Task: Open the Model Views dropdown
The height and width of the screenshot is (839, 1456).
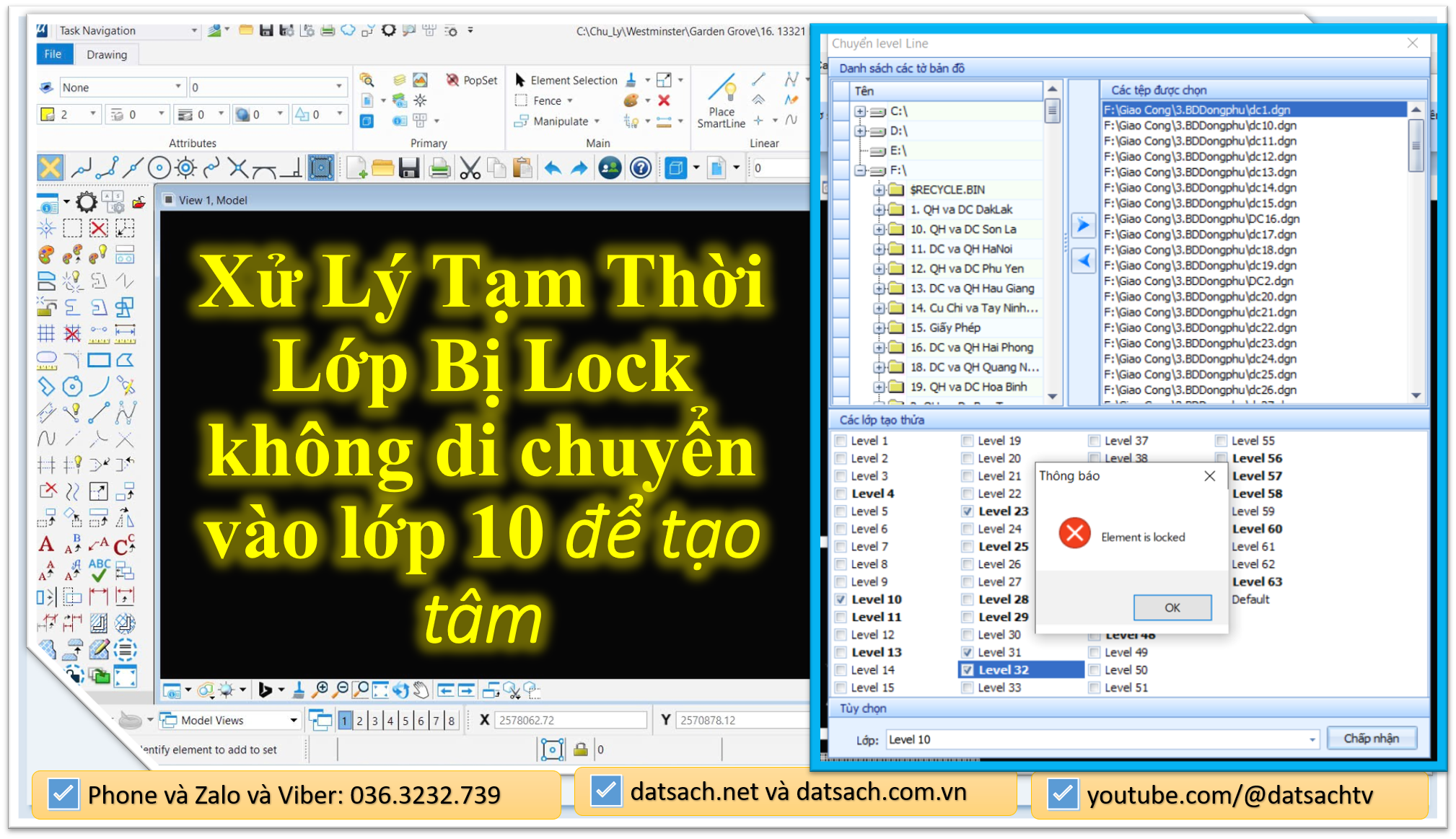Action: point(293,720)
